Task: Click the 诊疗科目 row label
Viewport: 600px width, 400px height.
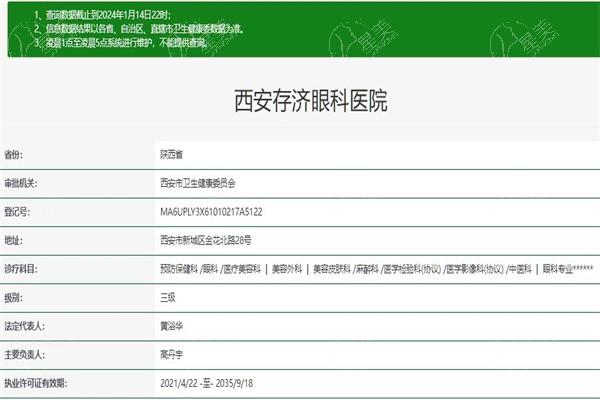Action: (x=21, y=269)
